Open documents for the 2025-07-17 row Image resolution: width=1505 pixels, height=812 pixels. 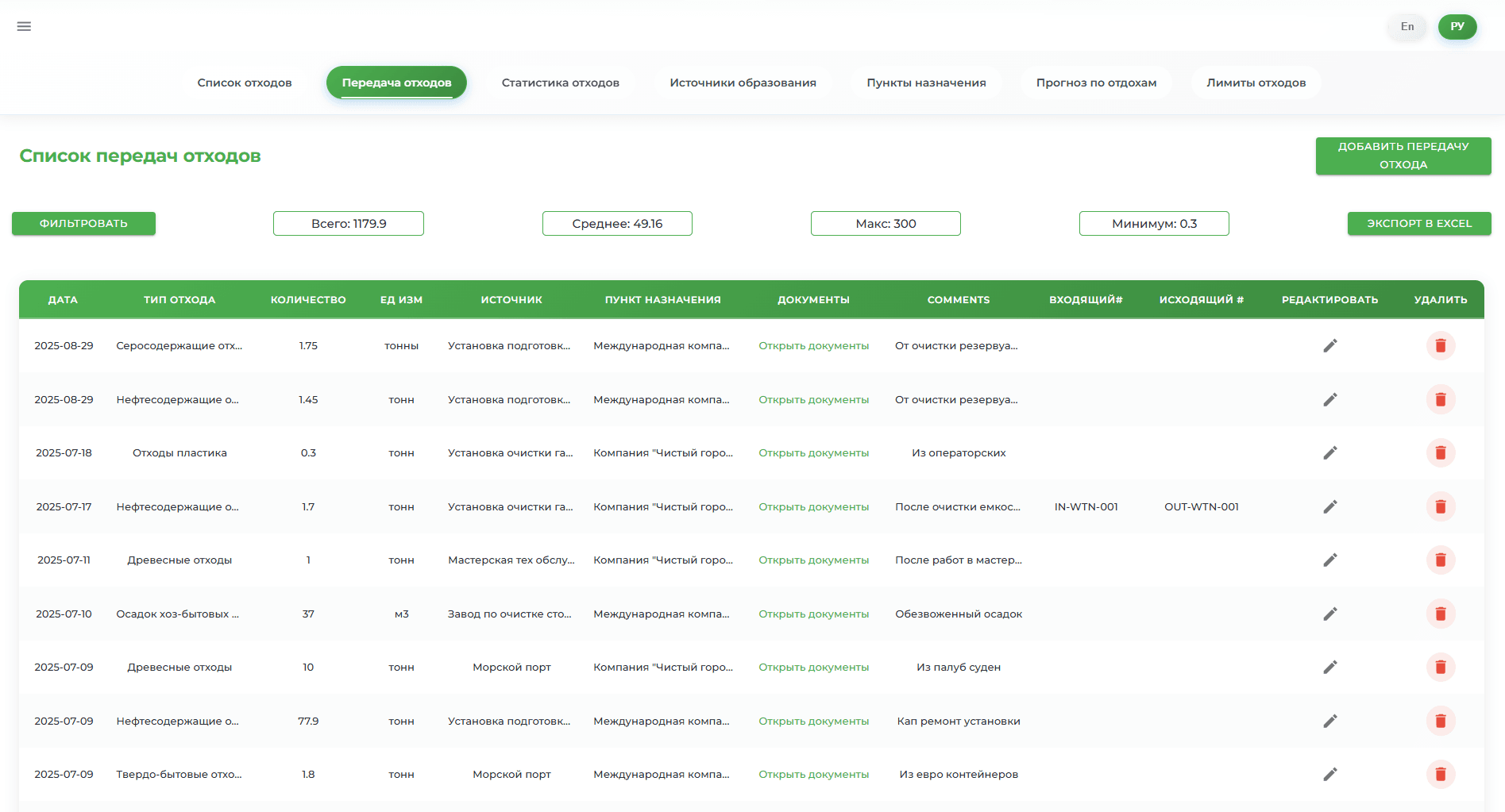813,506
